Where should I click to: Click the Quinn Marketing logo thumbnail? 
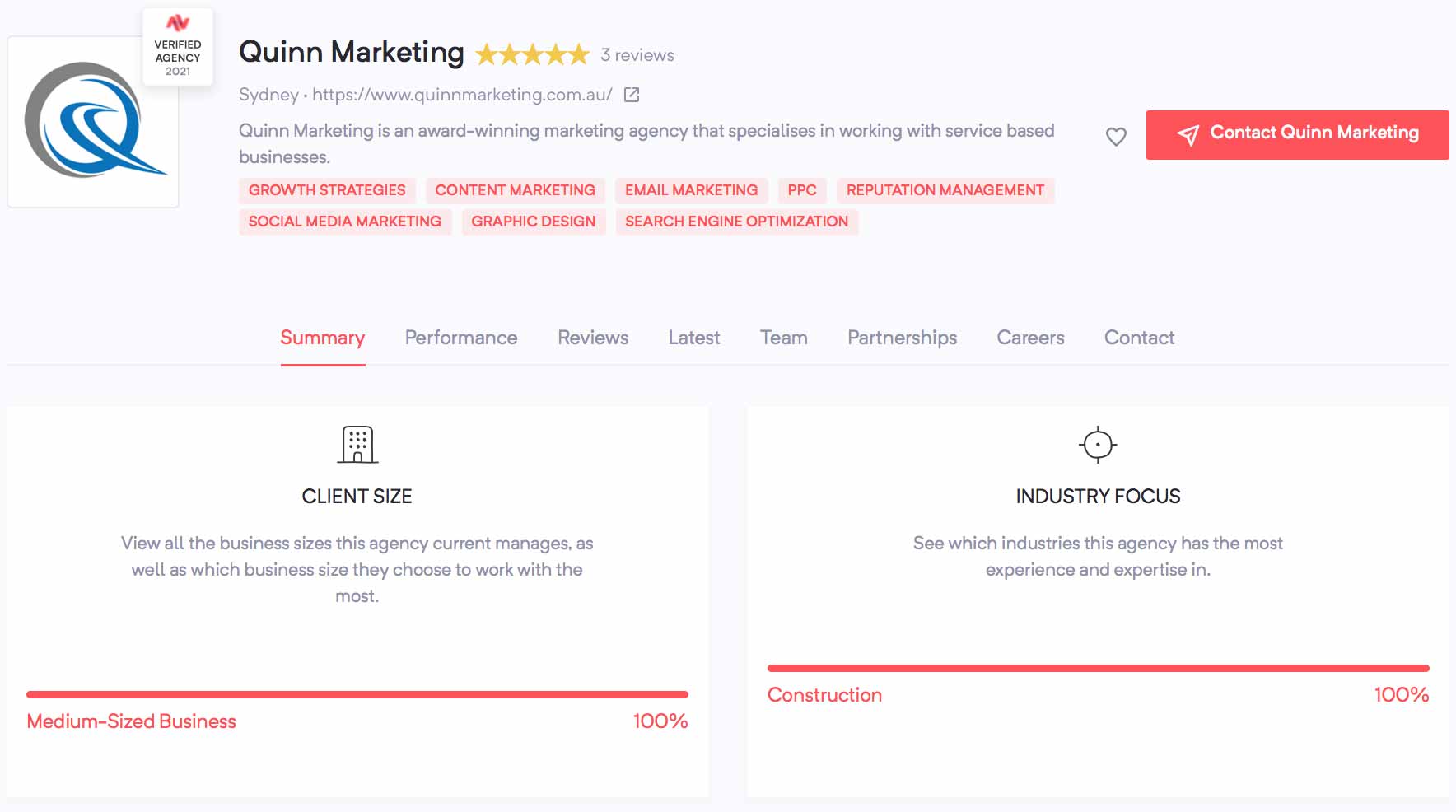93,122
